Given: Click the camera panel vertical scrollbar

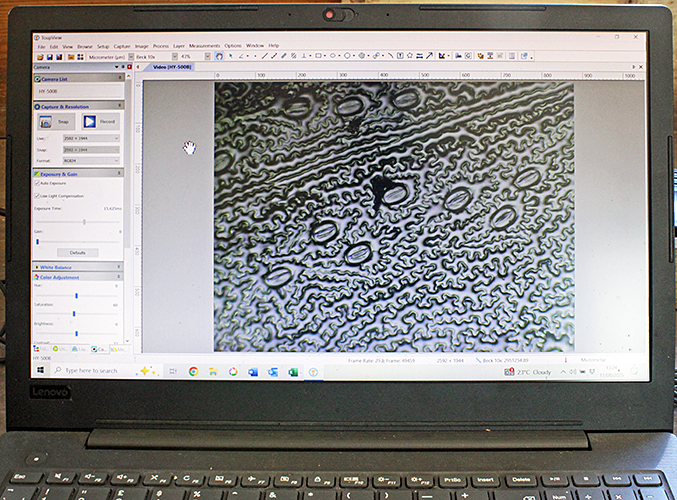Looking at the screenshot, I should point(128,164).
